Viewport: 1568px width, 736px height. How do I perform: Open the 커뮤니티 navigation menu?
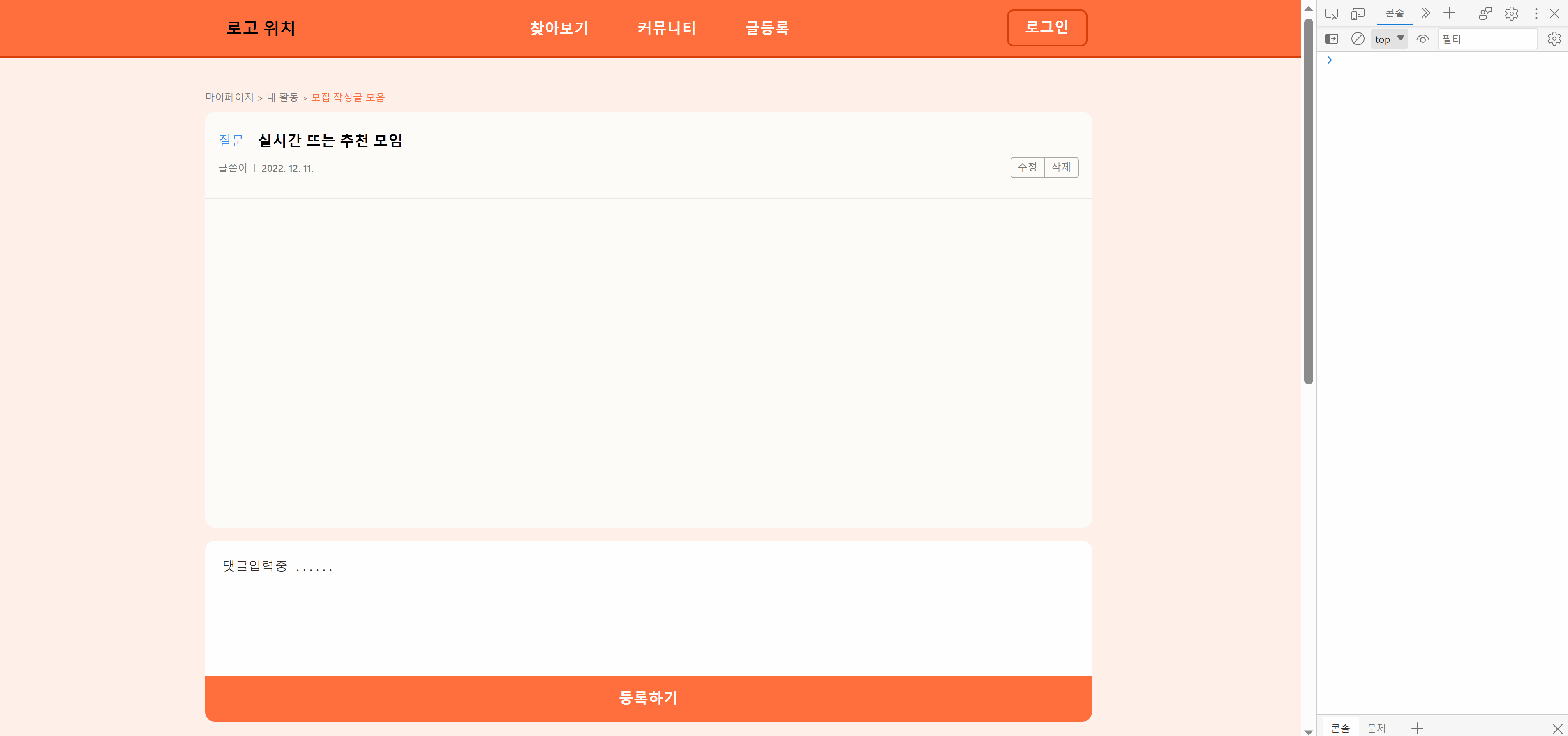click(667, 28)
